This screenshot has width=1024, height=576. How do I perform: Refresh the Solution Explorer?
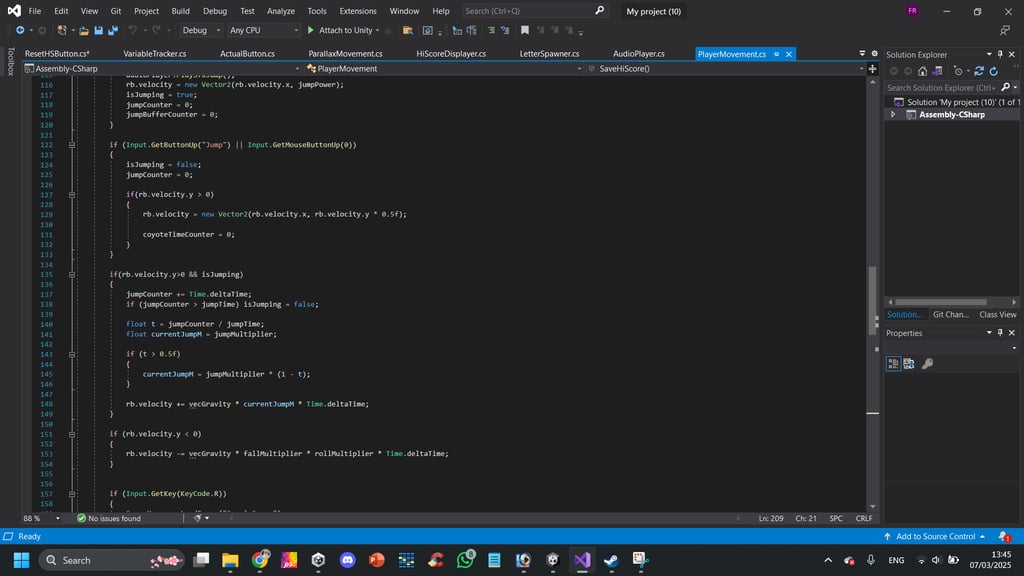pos(993,71)
